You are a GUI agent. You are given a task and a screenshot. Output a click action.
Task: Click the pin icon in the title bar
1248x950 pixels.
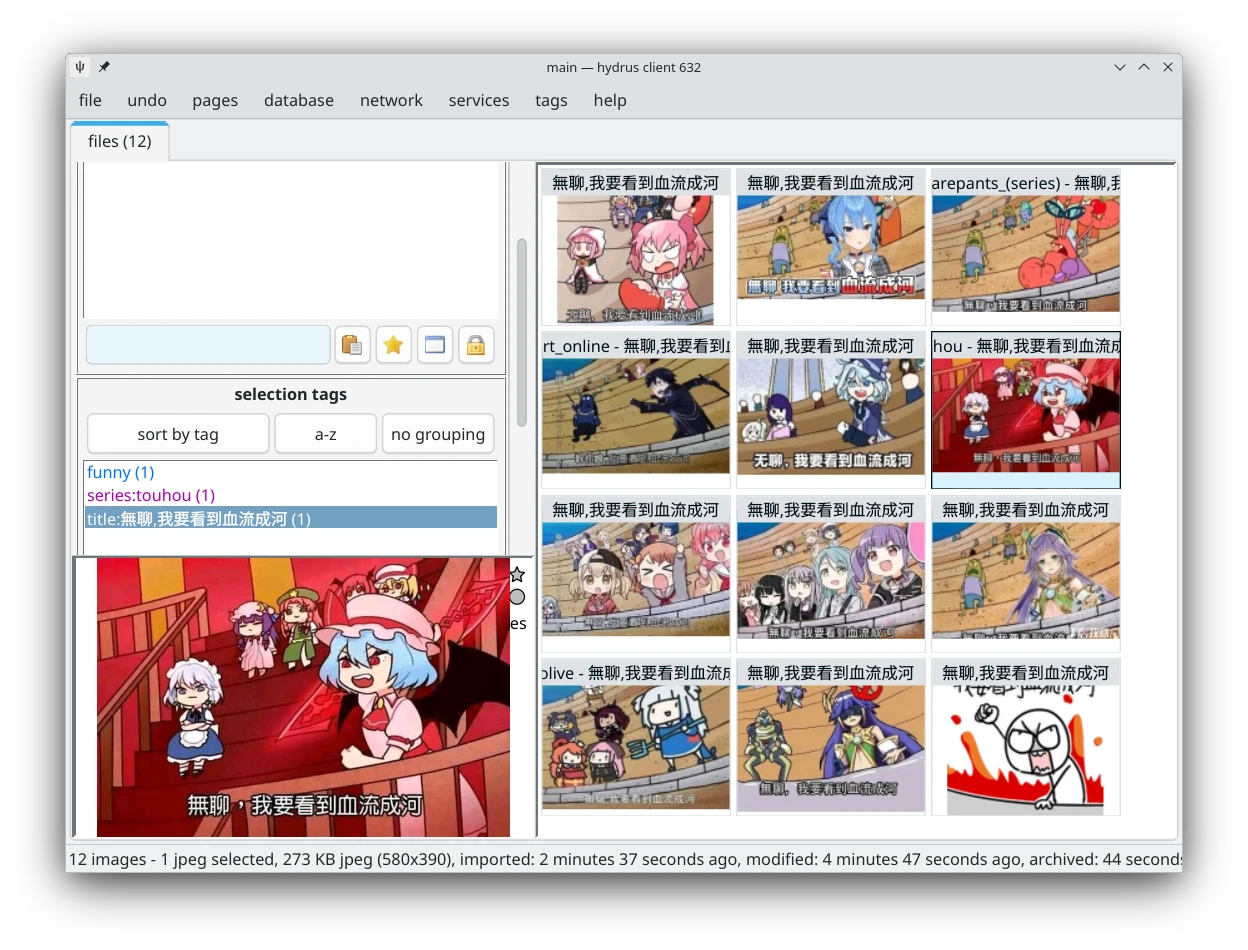[104, 67]
